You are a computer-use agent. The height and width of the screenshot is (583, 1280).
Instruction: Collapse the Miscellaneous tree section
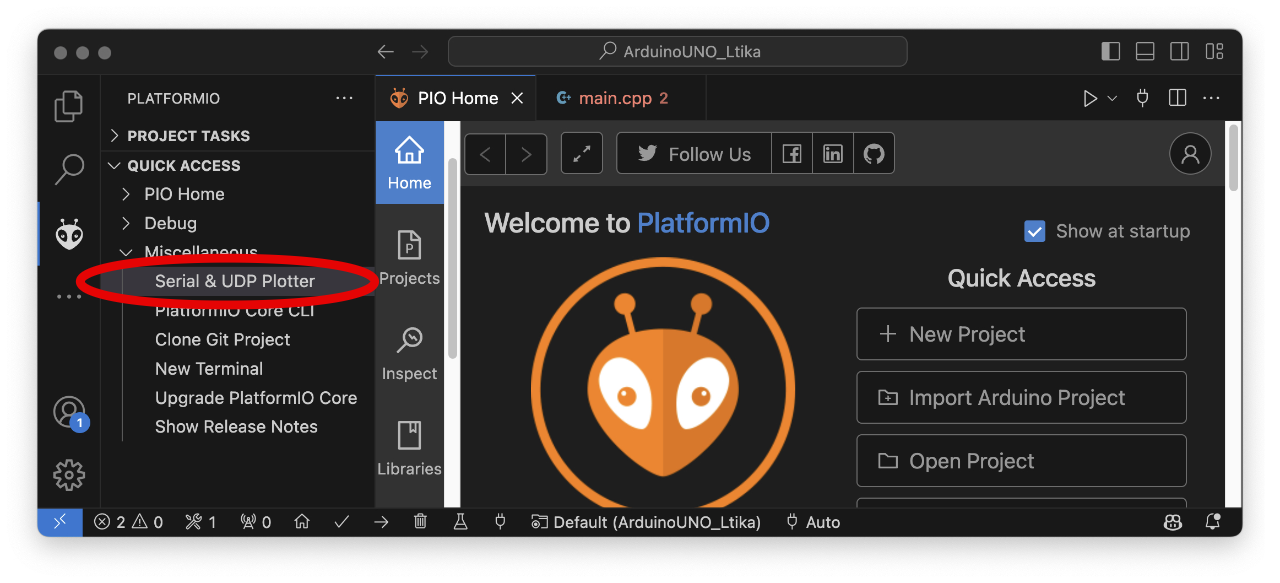(x=126, y=252)
